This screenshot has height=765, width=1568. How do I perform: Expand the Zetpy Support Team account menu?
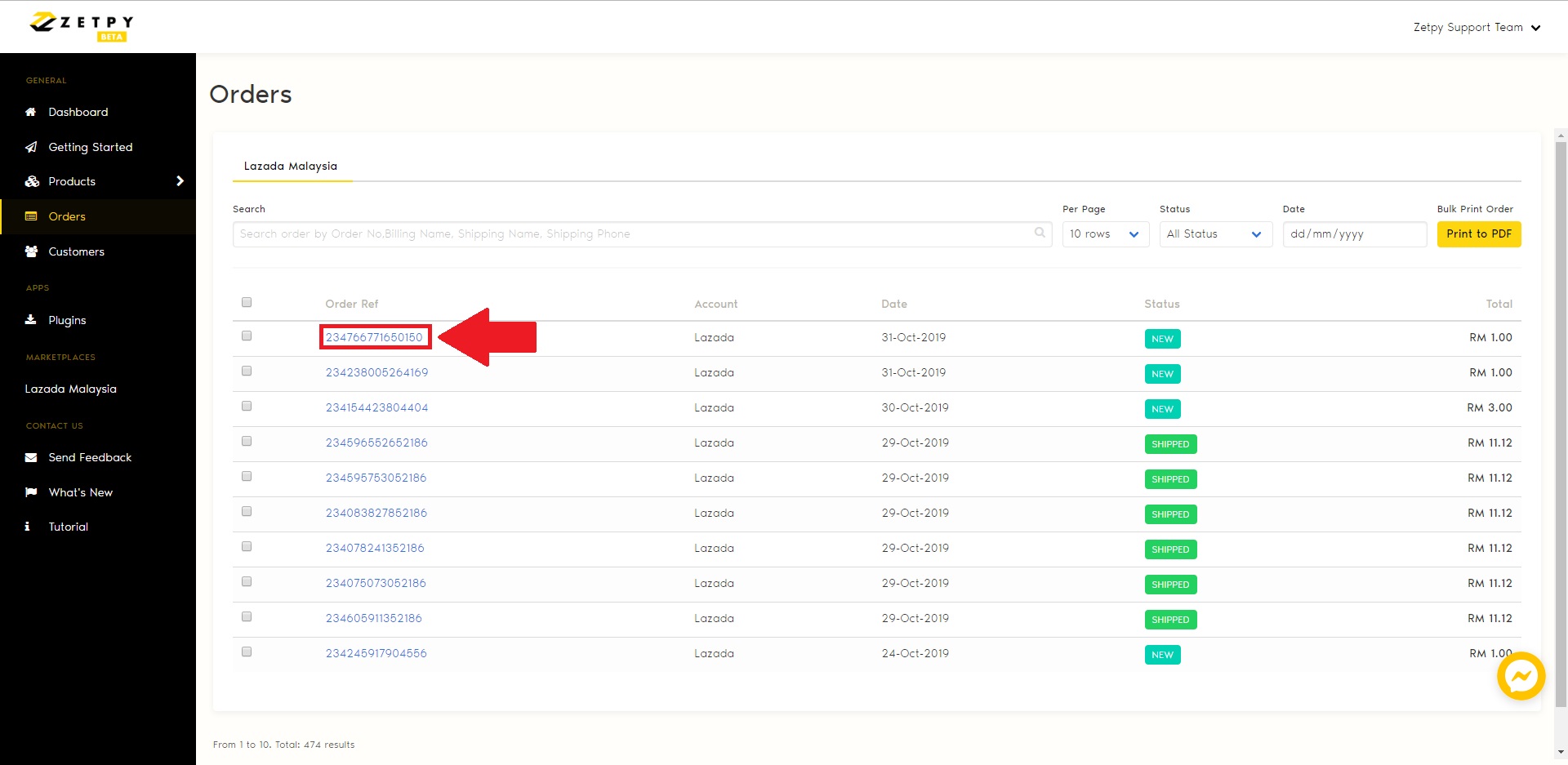1477,28
